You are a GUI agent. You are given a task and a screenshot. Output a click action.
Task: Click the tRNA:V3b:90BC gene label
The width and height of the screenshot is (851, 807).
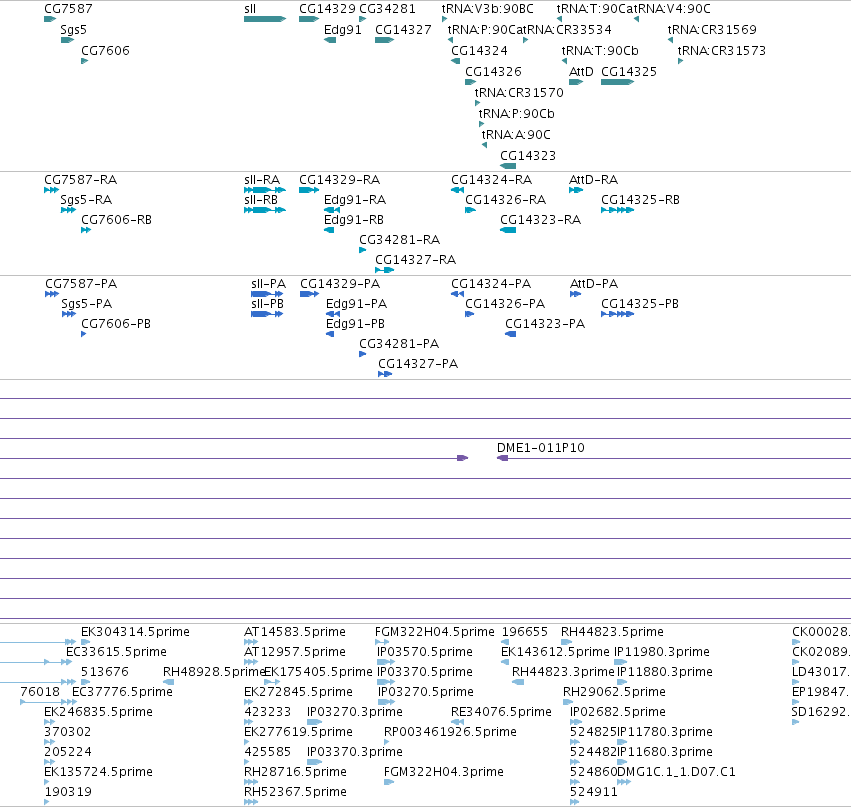[x=488, y=9]
